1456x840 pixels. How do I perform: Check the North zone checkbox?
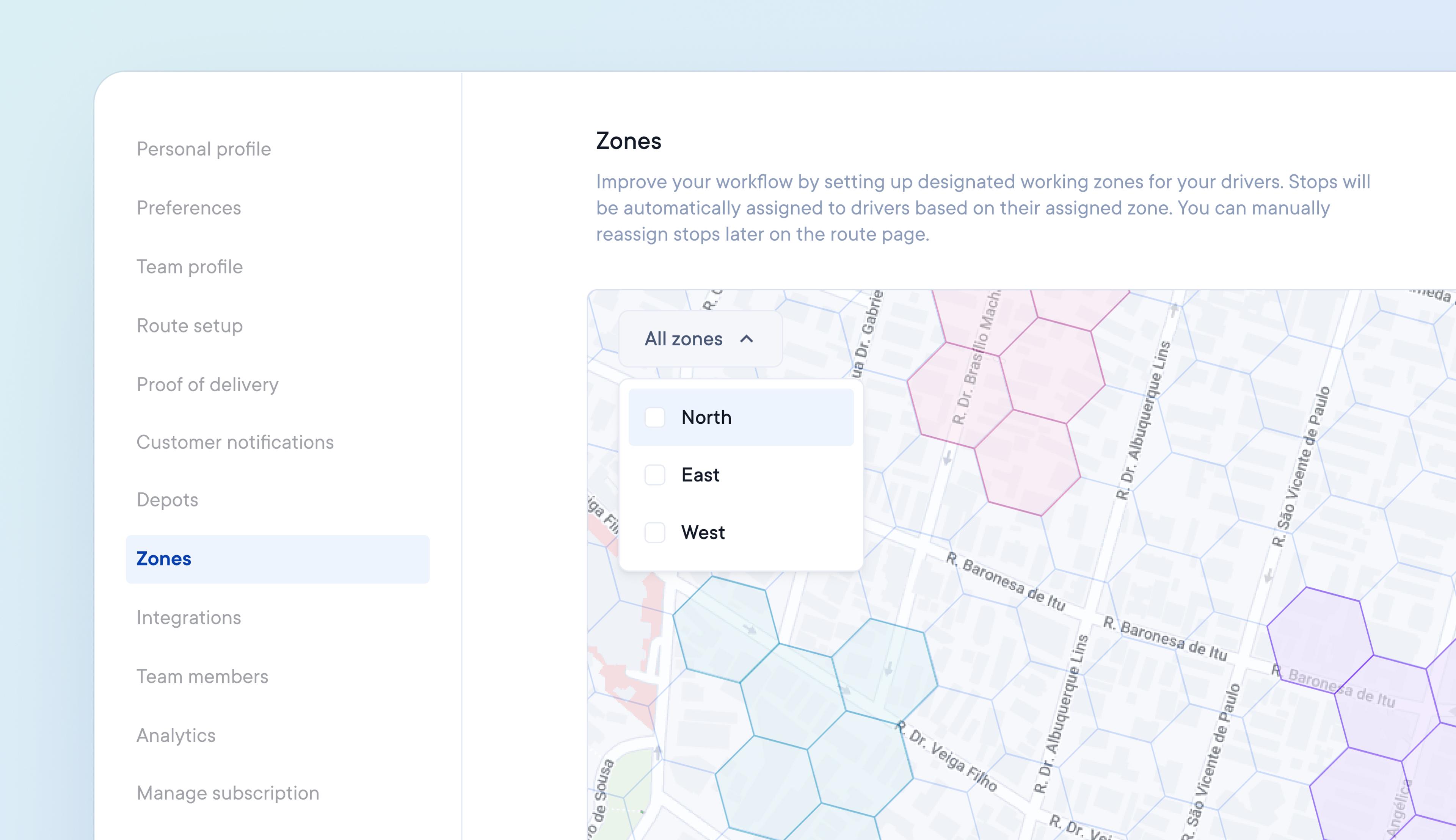click(x=655, y=417)
